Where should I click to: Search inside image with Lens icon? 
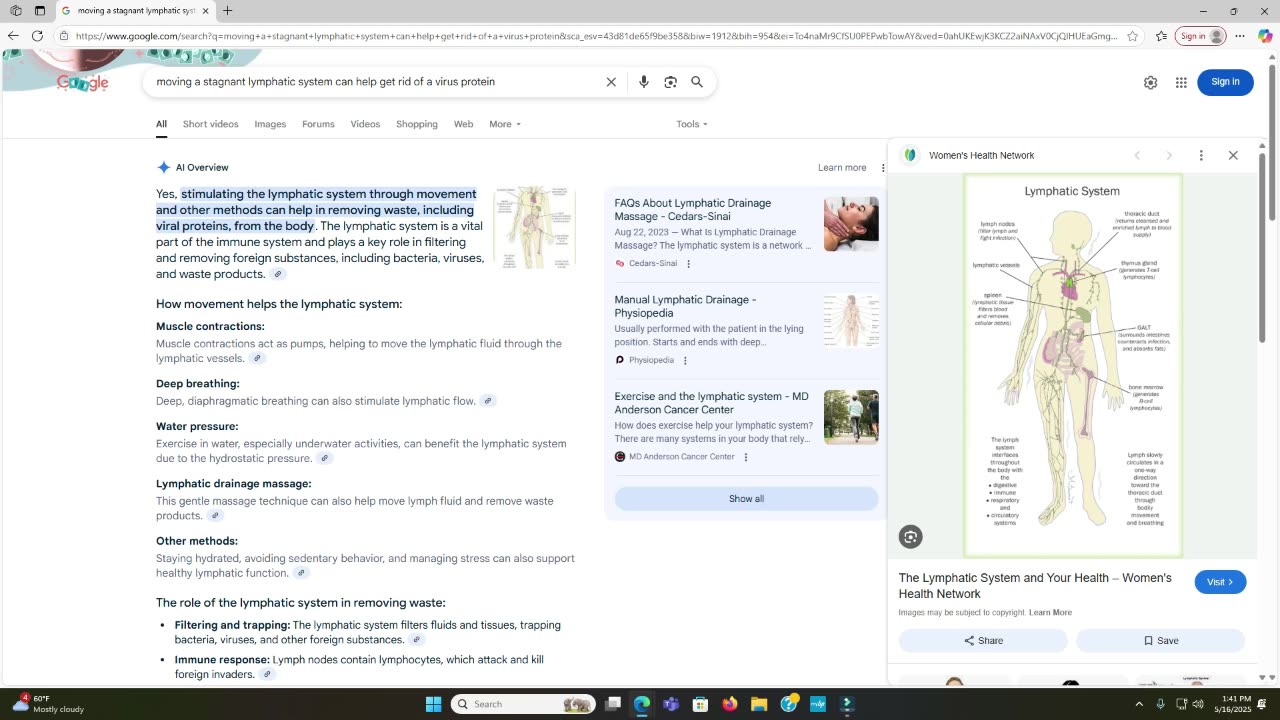[910, 537]
